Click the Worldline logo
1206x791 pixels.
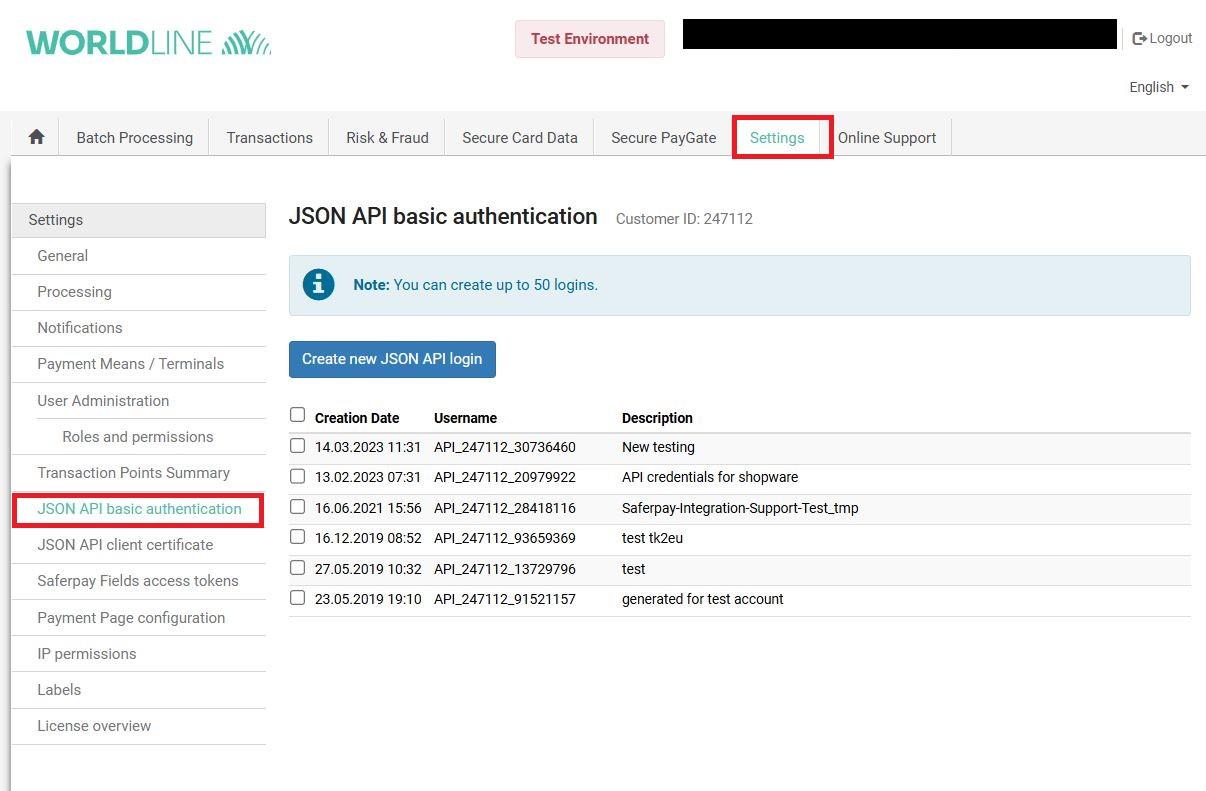[x=148, y=42]
